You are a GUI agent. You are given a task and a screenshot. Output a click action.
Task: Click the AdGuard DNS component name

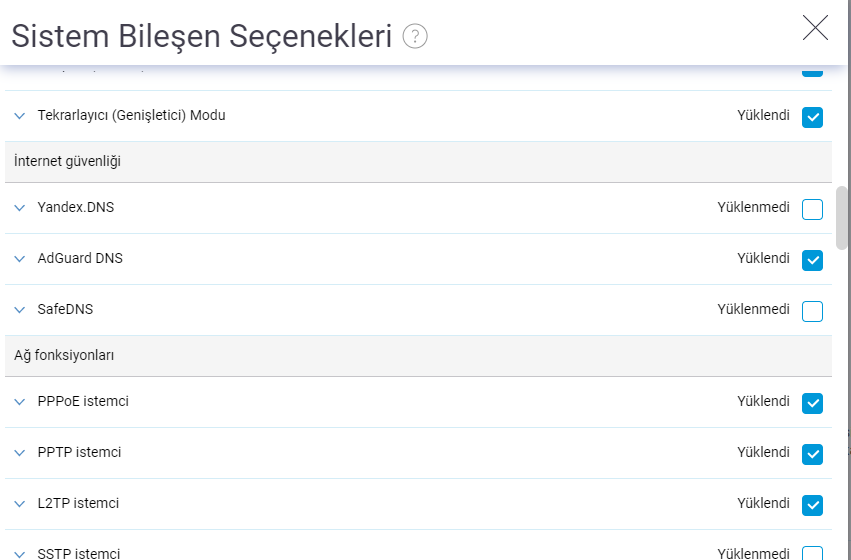tap(80, 258)
